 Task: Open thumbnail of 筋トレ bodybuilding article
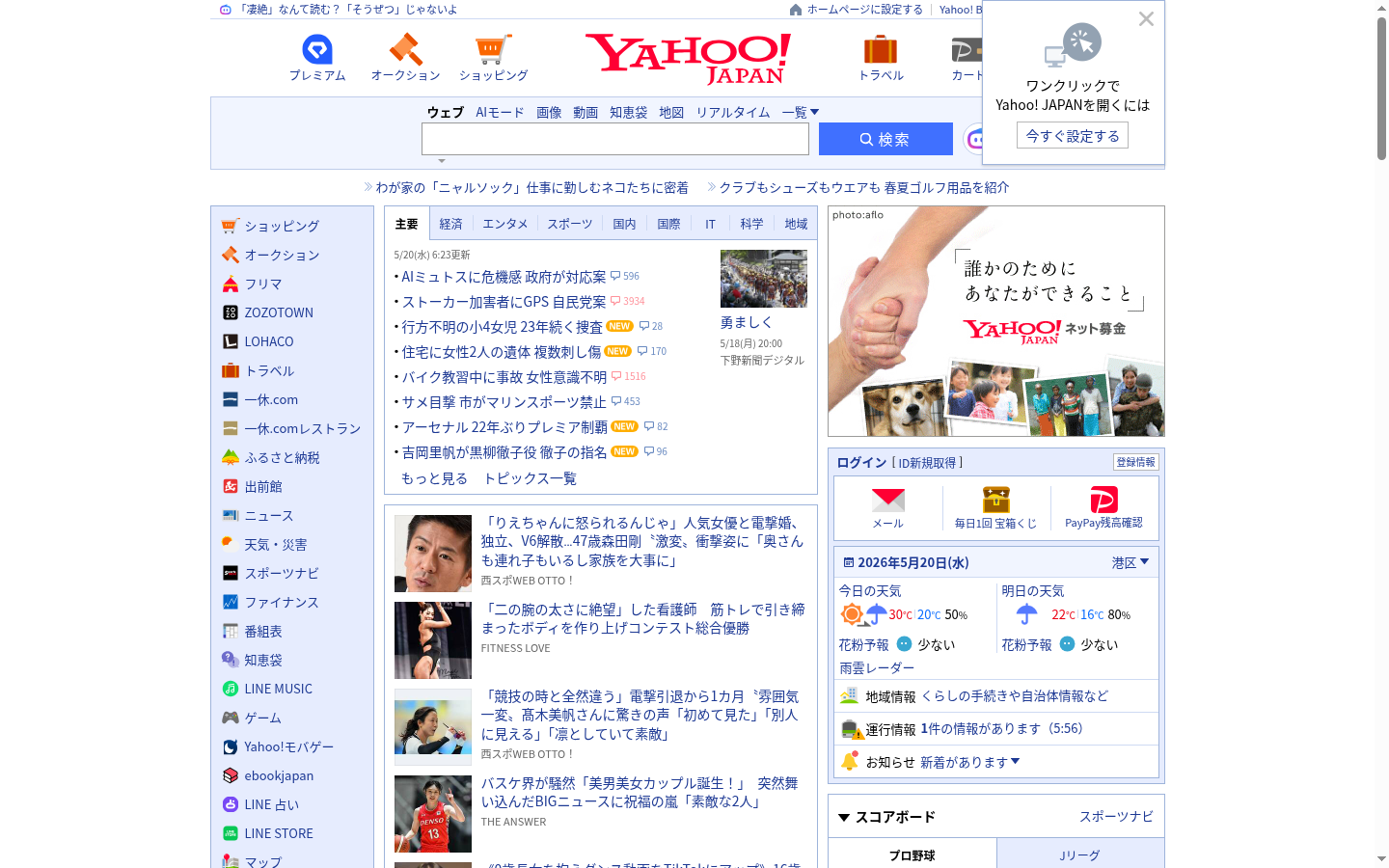pos(433,640)
